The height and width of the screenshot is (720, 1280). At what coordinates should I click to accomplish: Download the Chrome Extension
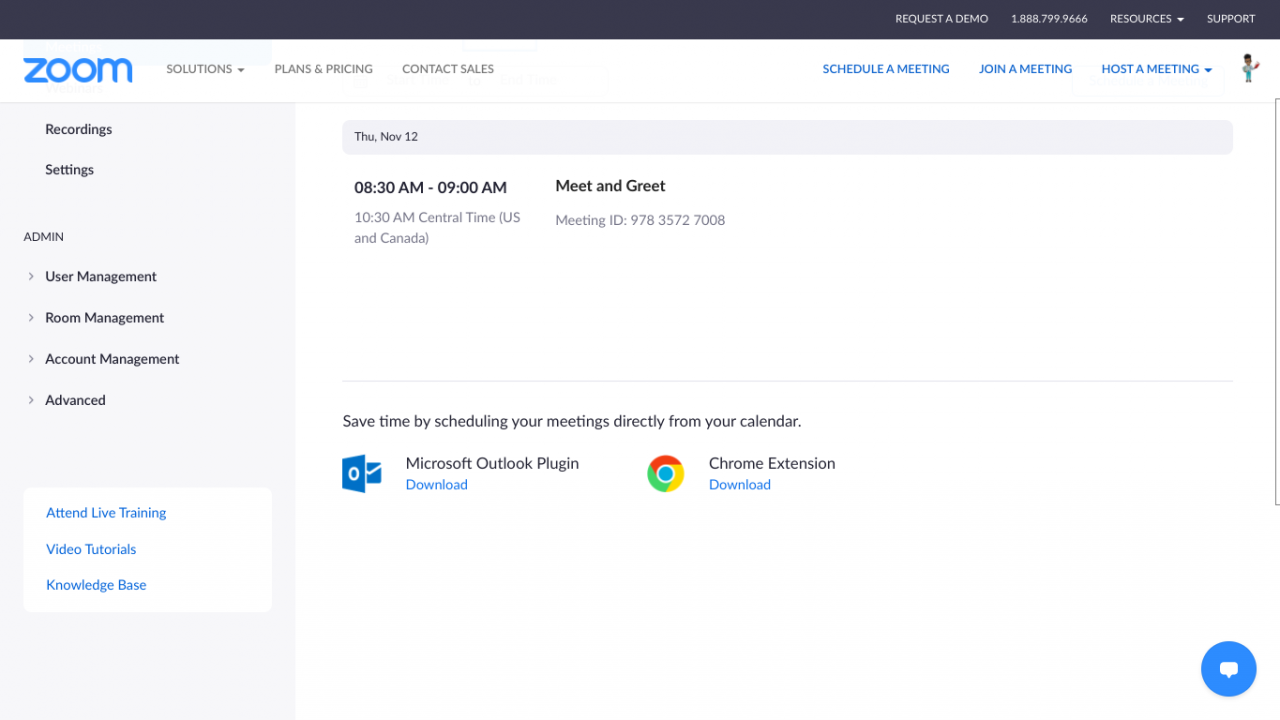coord(739,485)
